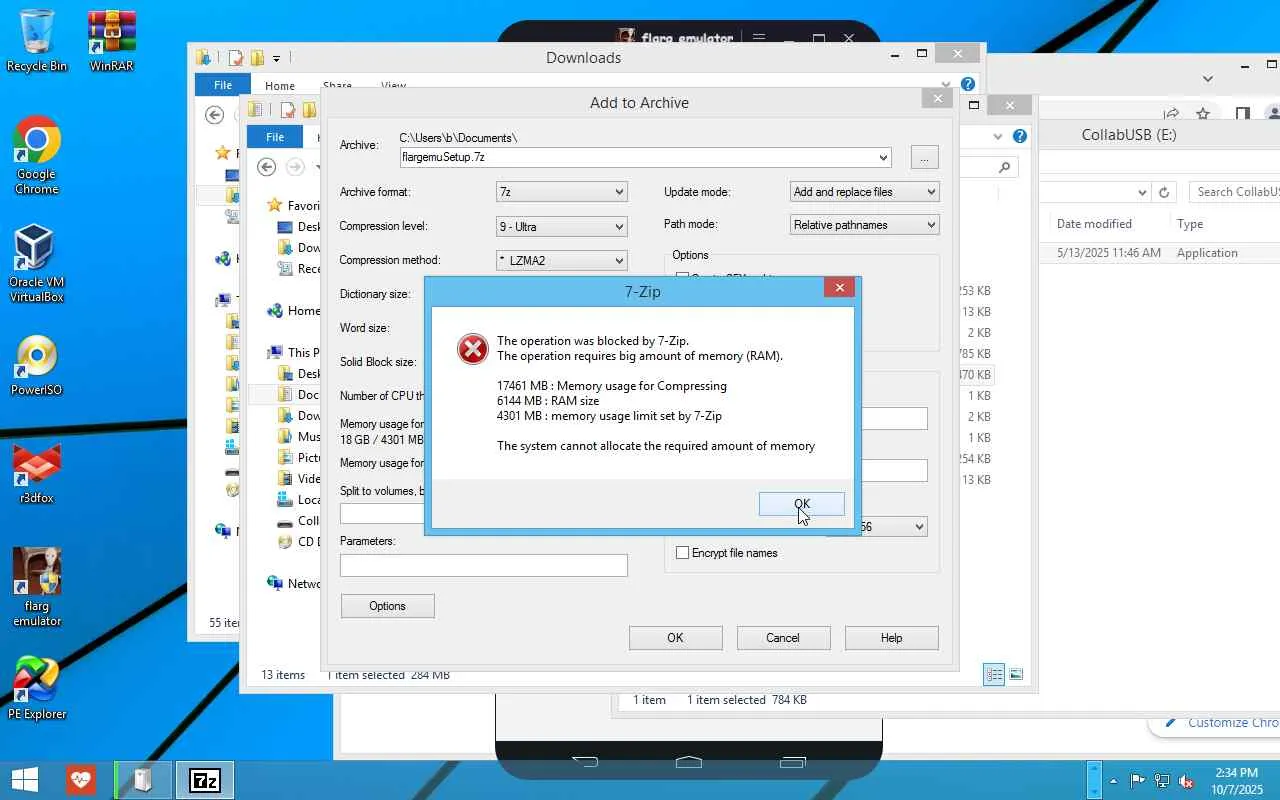Open the PowerISO desktop shortcut
Viewport: 1280px width, 800px height.
click(37, 365)
